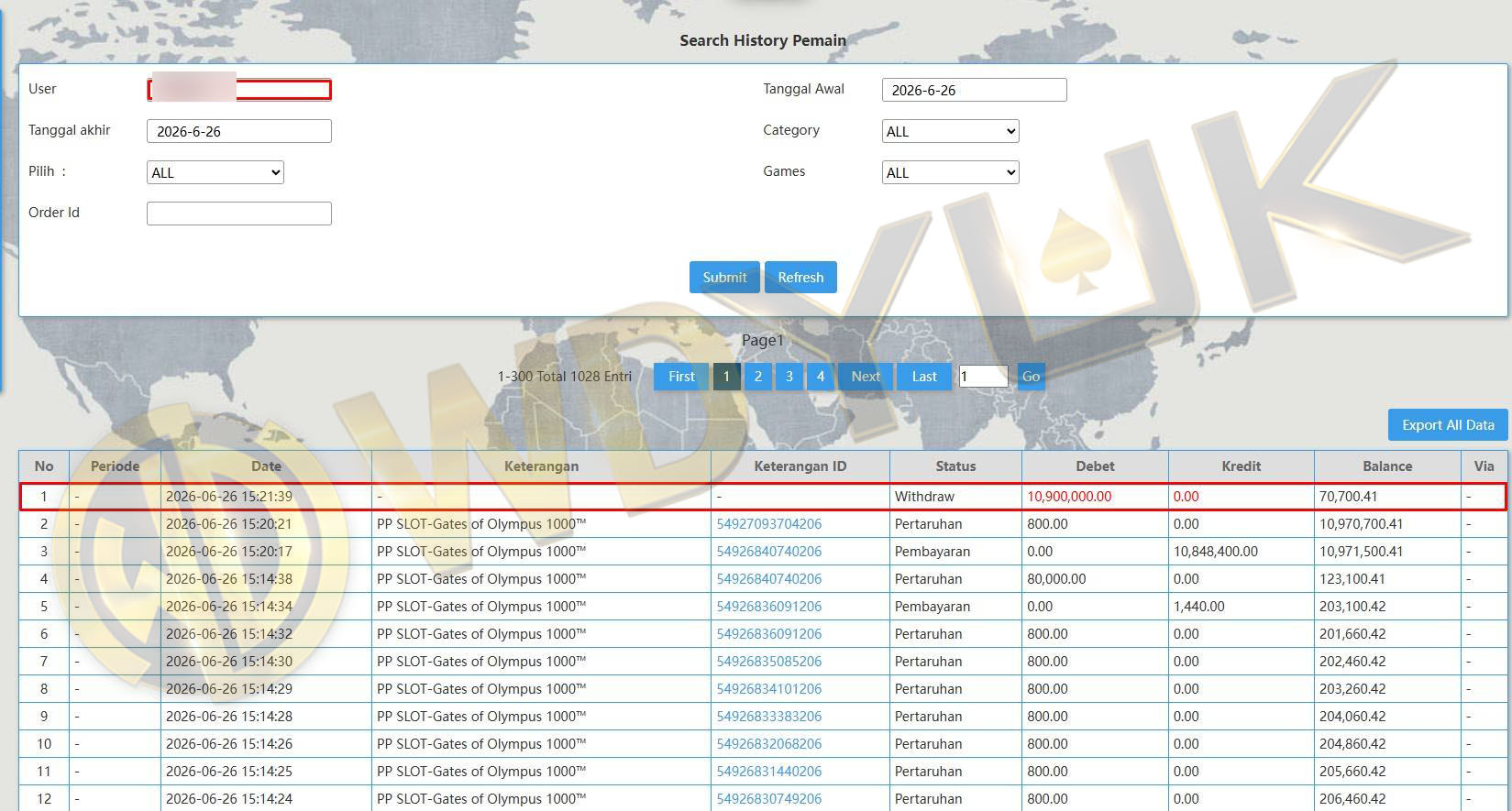Select pagination page 1

(x=726, y=377)
